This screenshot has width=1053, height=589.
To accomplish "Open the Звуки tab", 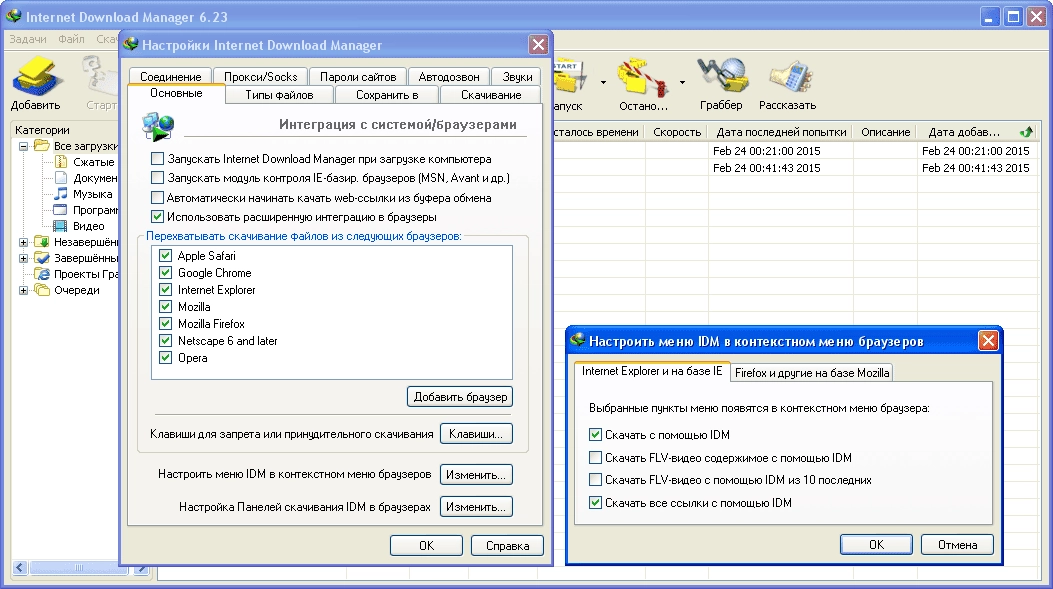I will coord(517,77).
